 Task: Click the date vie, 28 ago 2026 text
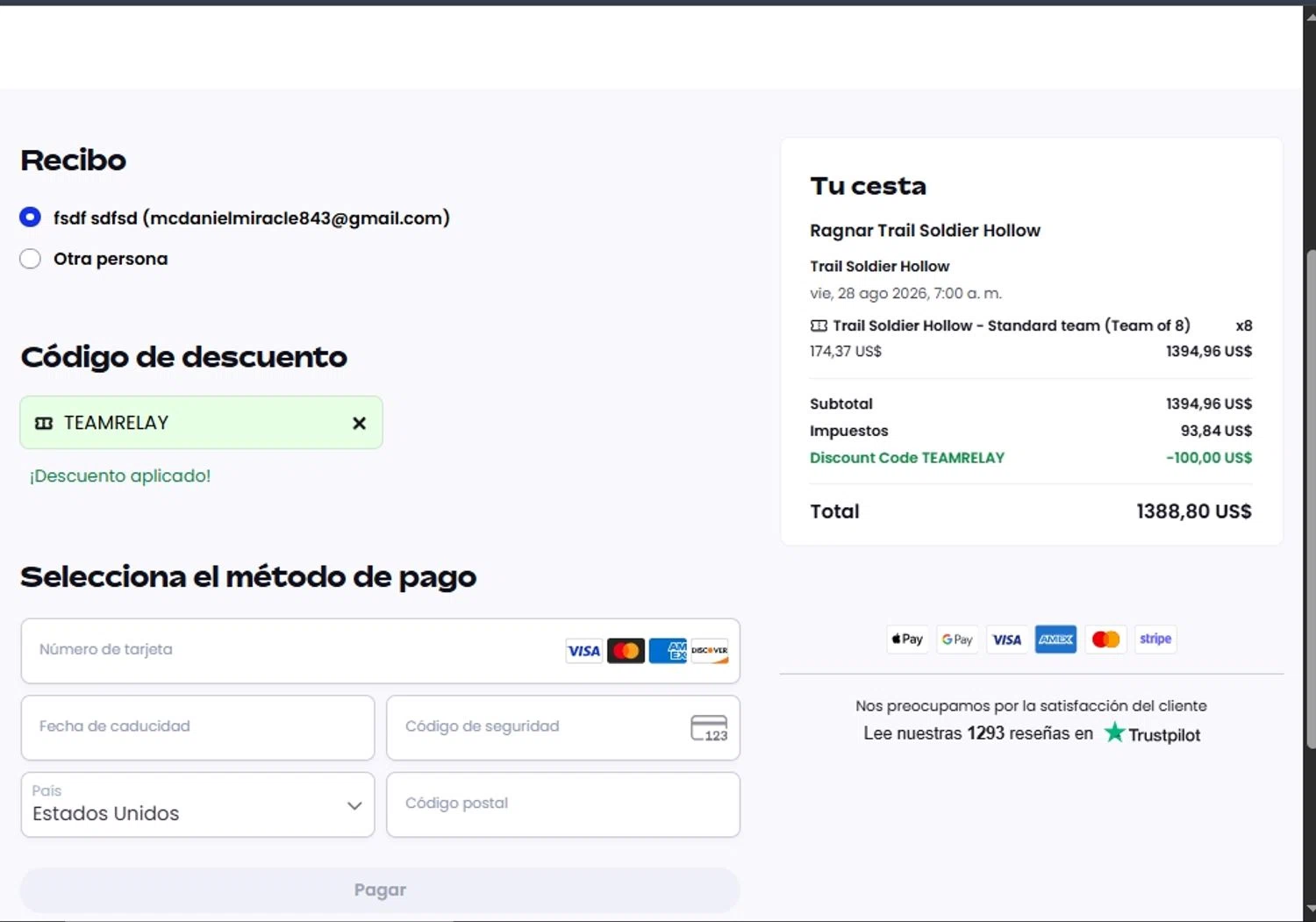pos(905,294)
